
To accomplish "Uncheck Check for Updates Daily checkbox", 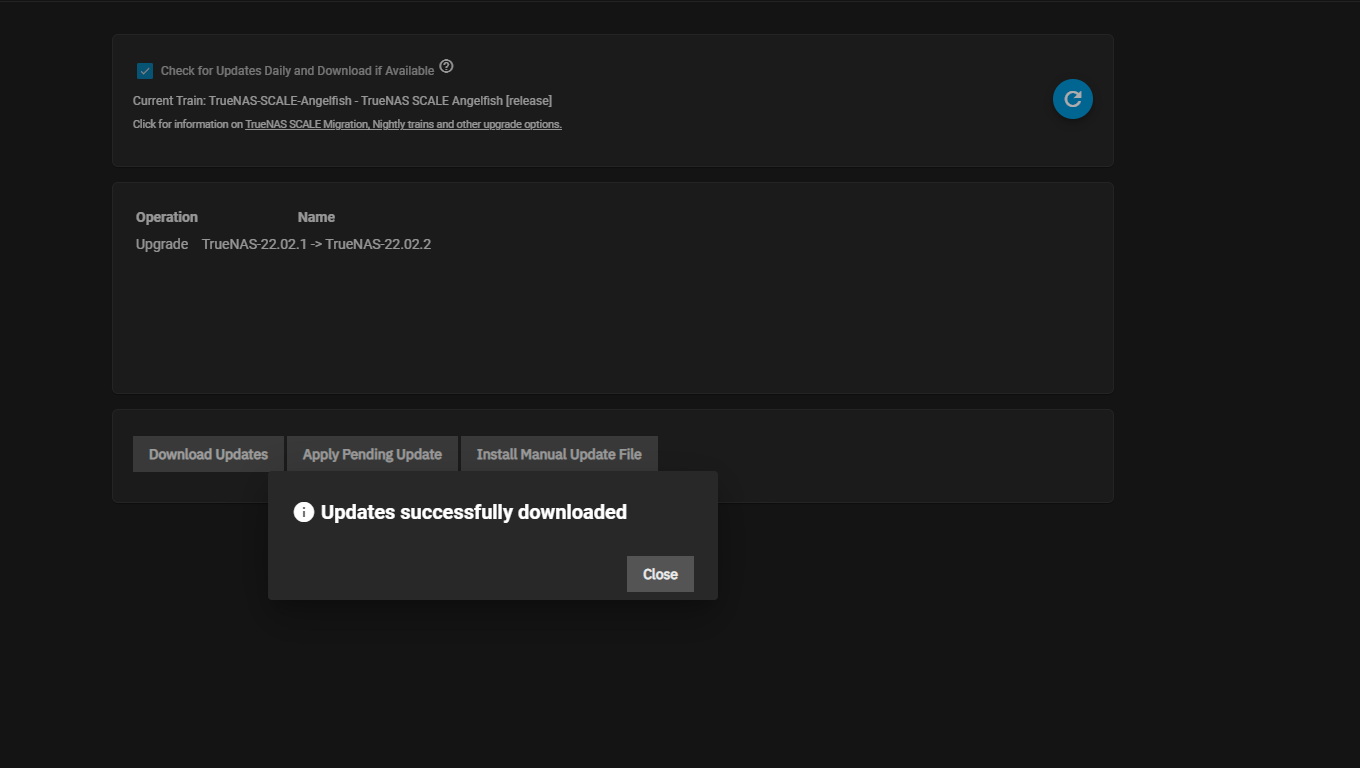I will [x=145, y=71].
